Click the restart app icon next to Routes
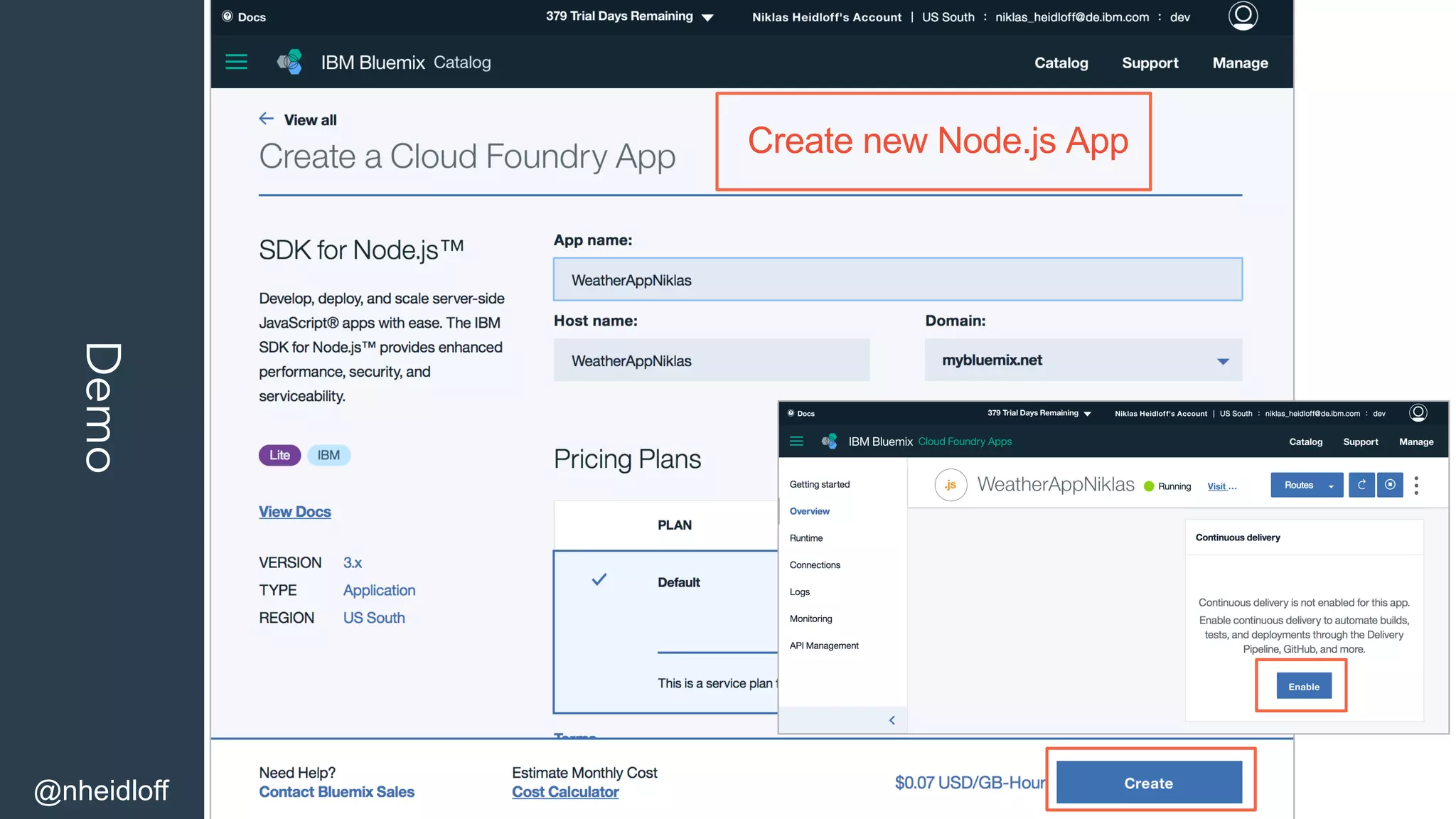 point(1361,485)
